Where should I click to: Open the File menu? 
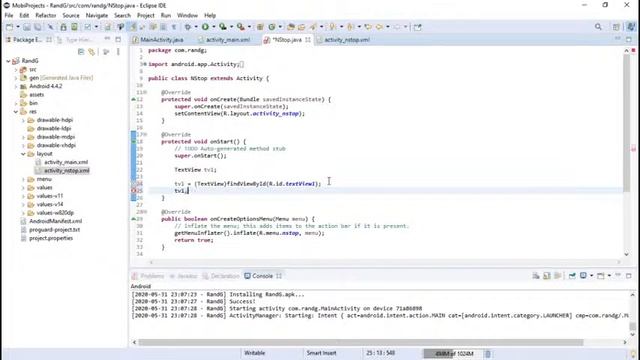pyautogui.click(x=9, y=16)
